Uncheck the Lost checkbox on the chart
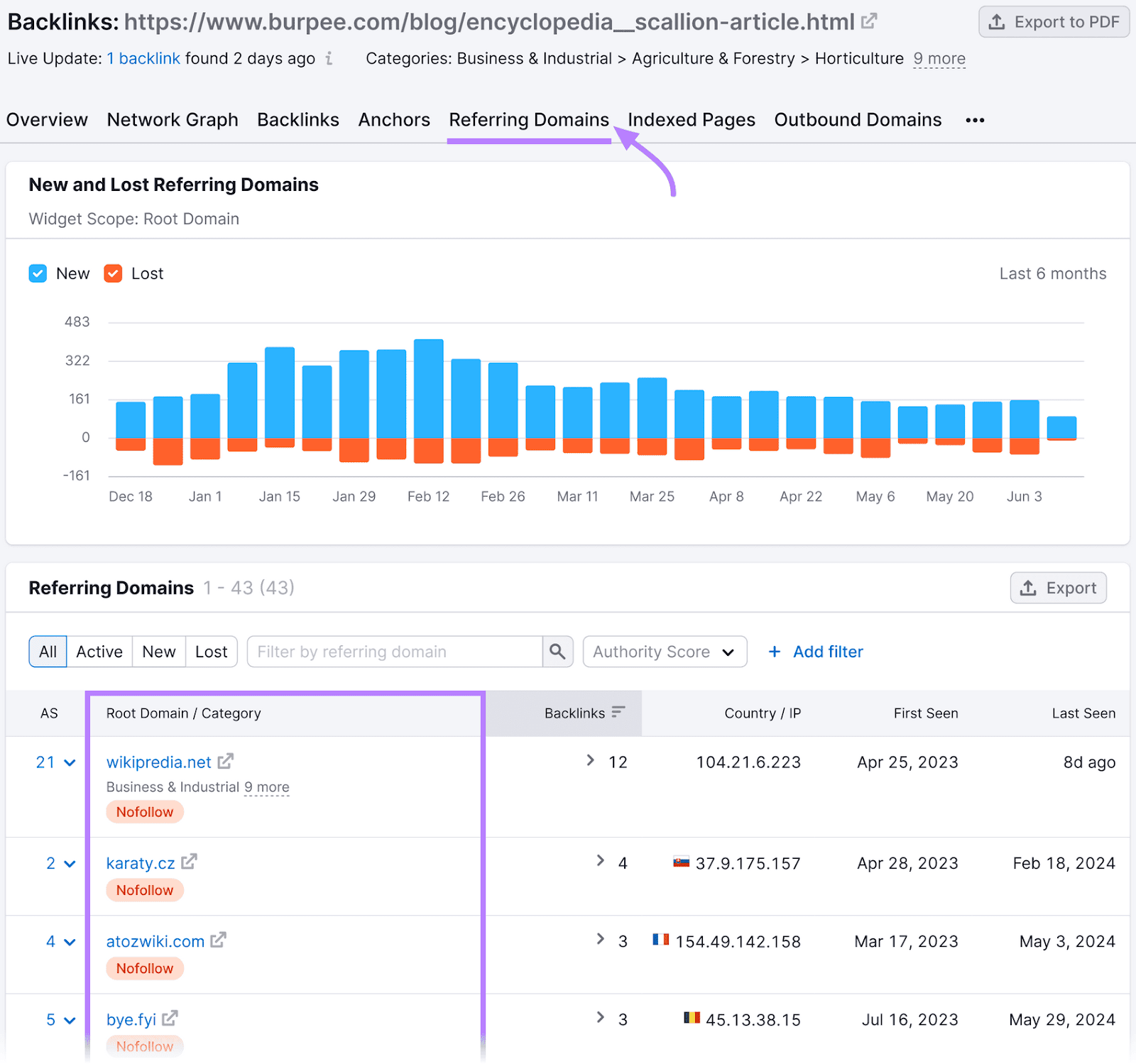This screenshot has width=1136, height=1064. pos(113,273)
